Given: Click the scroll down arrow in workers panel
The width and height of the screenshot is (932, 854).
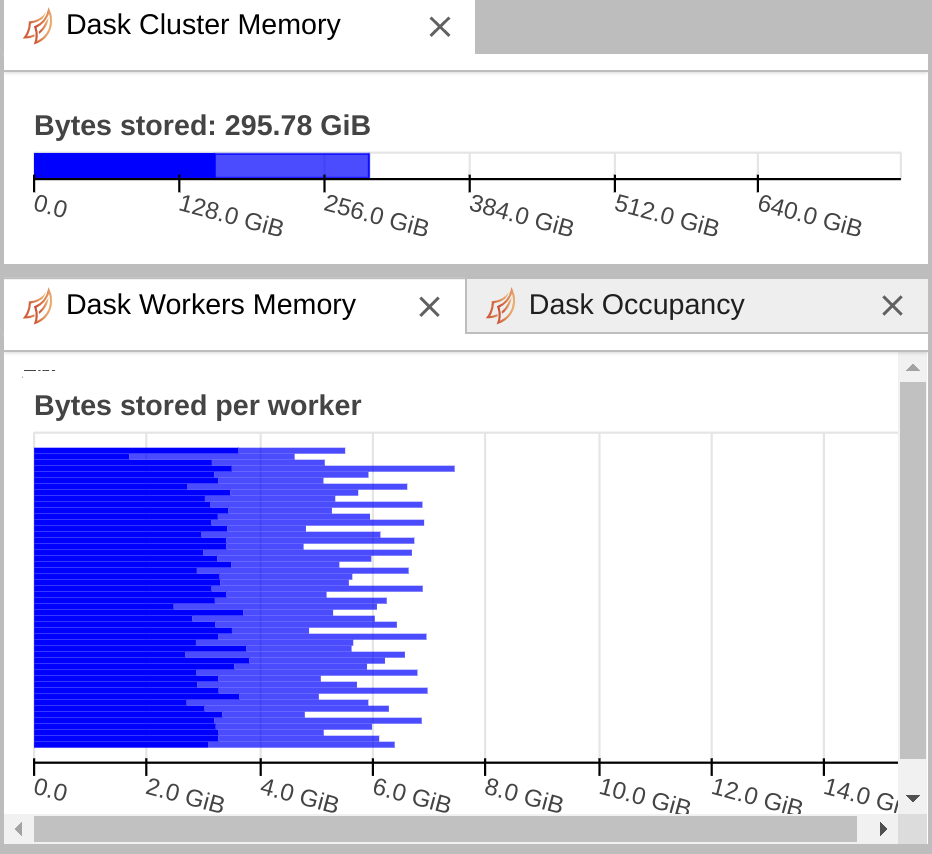Looking at the screenshot, I should click(913, 798).
